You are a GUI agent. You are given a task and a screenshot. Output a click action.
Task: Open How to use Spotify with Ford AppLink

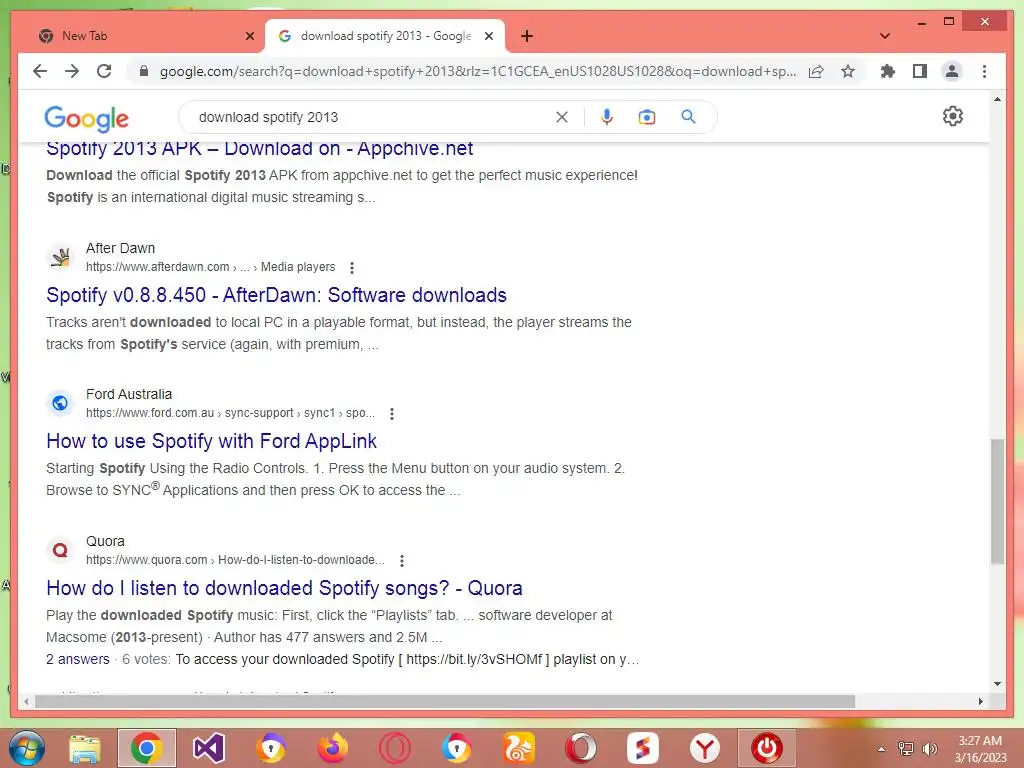point(211,441)
